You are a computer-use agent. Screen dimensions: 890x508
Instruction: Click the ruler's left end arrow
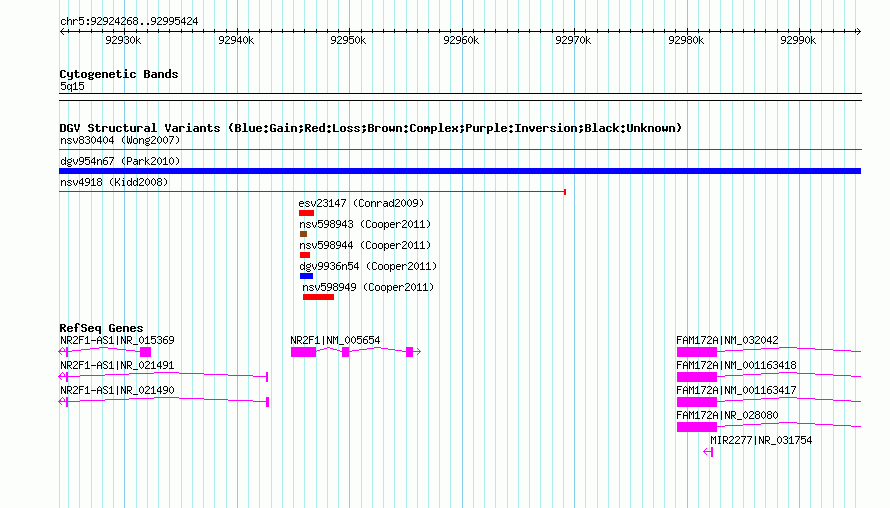pyautogui.click(x=62, y=31)
